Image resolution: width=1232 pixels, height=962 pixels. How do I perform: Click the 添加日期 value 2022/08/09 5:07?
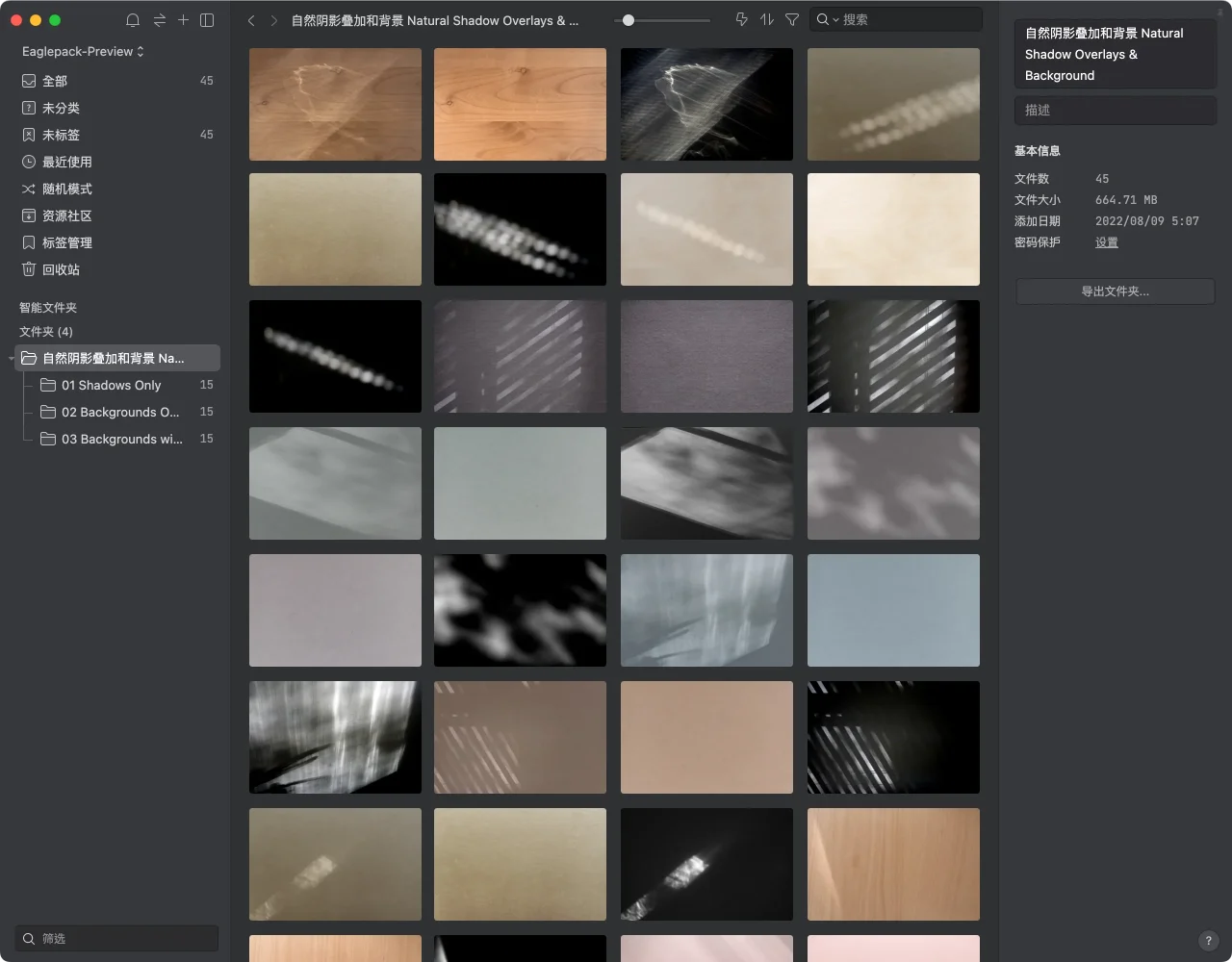click(x=1147, y=221)
